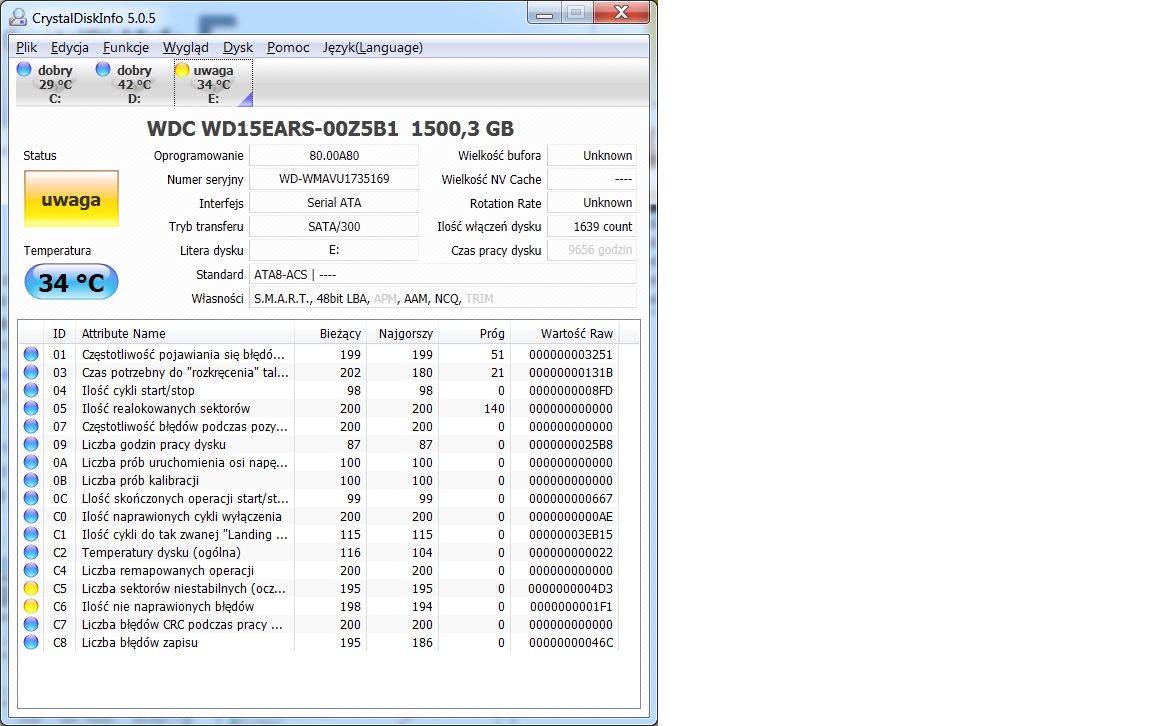Click the 34 °C temperature button
Screen dimensions: 1152x726
pyautogui.click(x=71, y=282)
